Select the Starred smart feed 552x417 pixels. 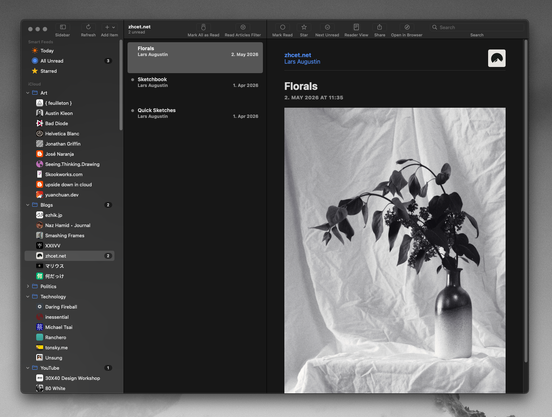70,71
